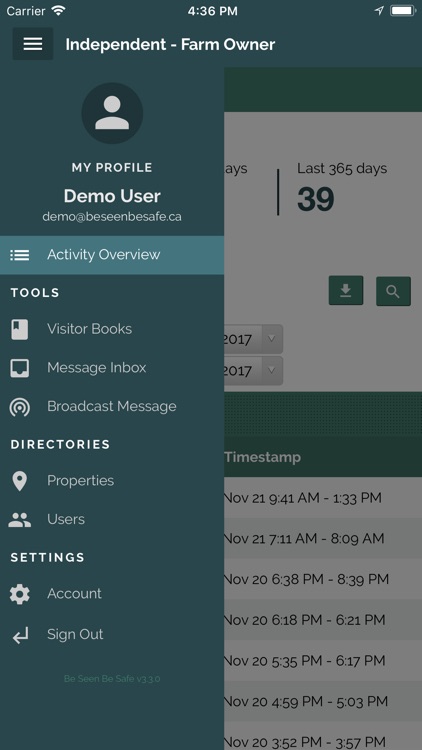Tap the Properties location pin icon
422x750 pixels.
click(x=20, y=481)
